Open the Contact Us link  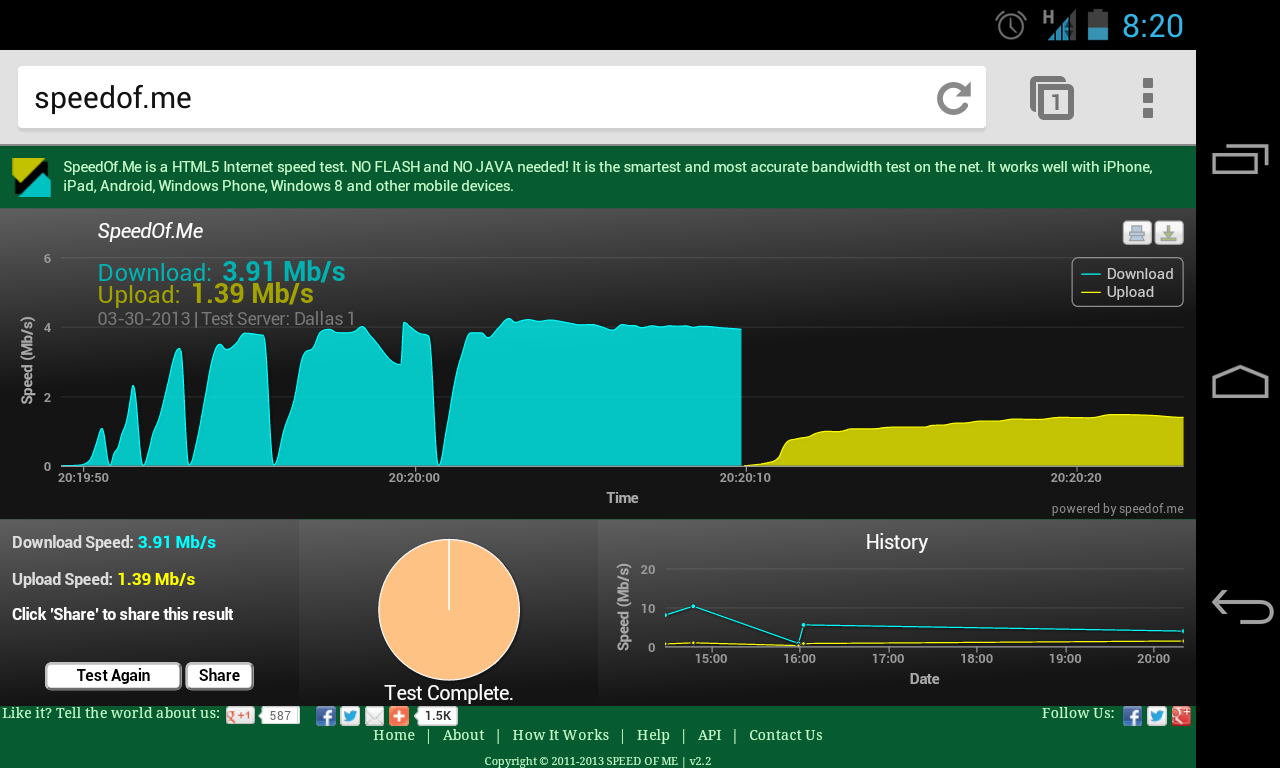click(x=786, y=735)
